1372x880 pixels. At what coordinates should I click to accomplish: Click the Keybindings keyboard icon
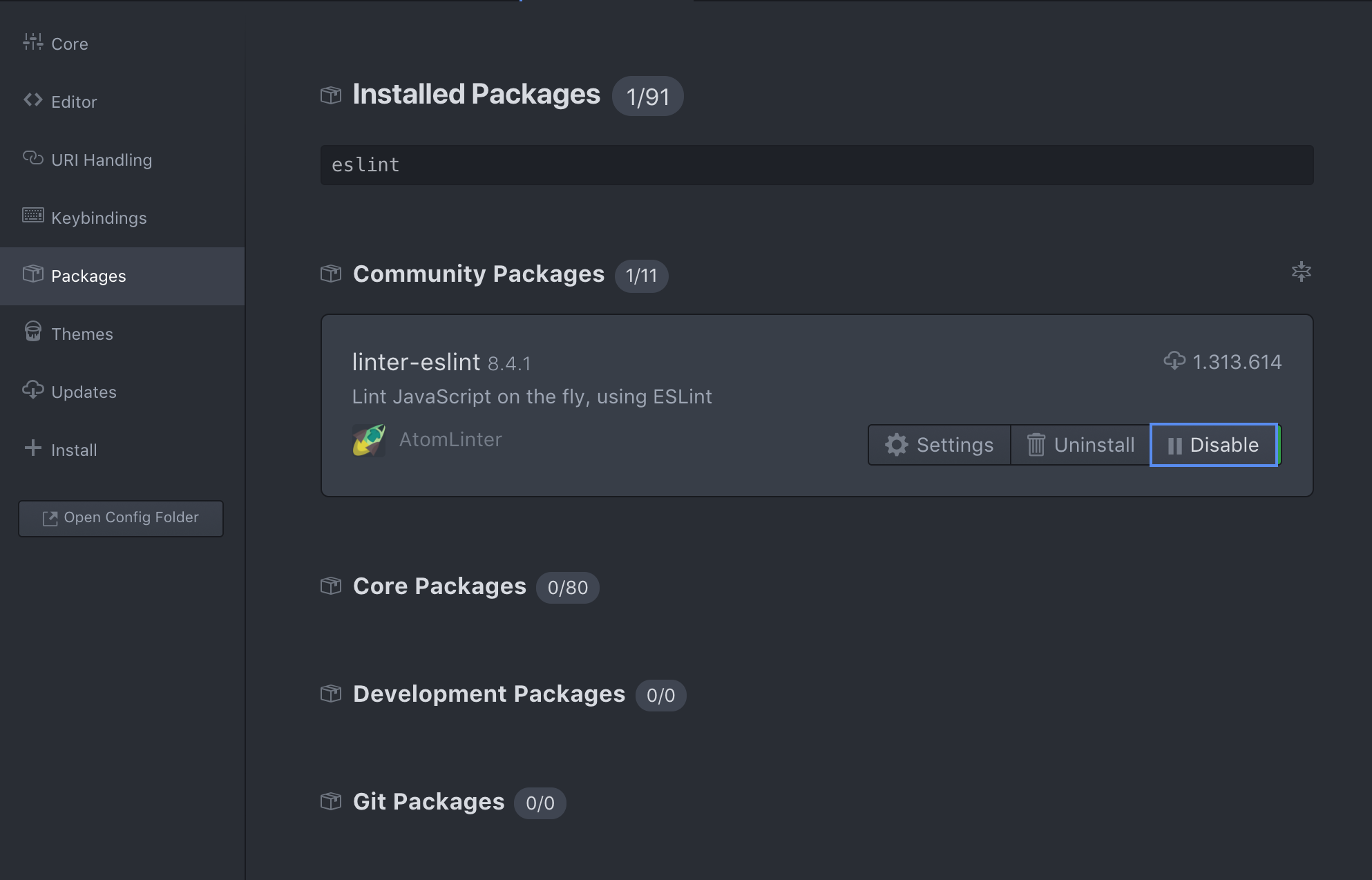[x=32, y=216]
